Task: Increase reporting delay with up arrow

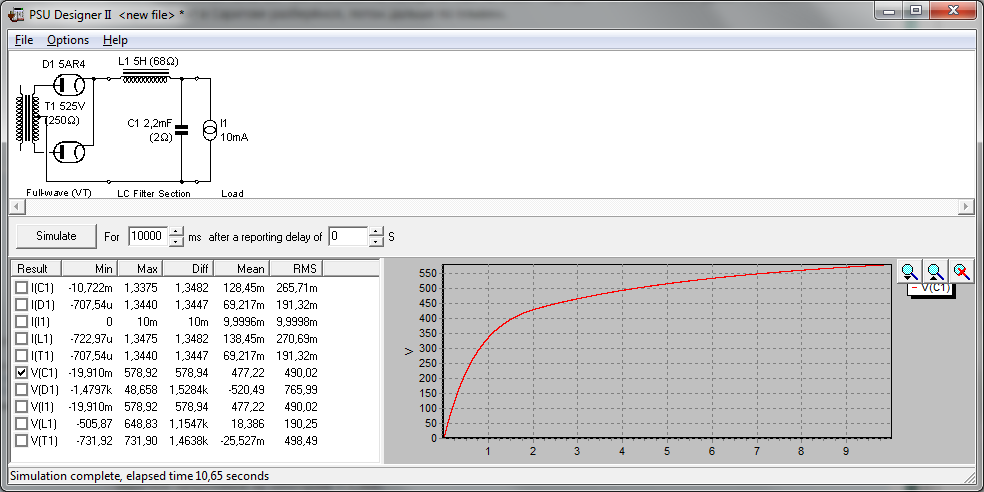Action: point(376,232)
